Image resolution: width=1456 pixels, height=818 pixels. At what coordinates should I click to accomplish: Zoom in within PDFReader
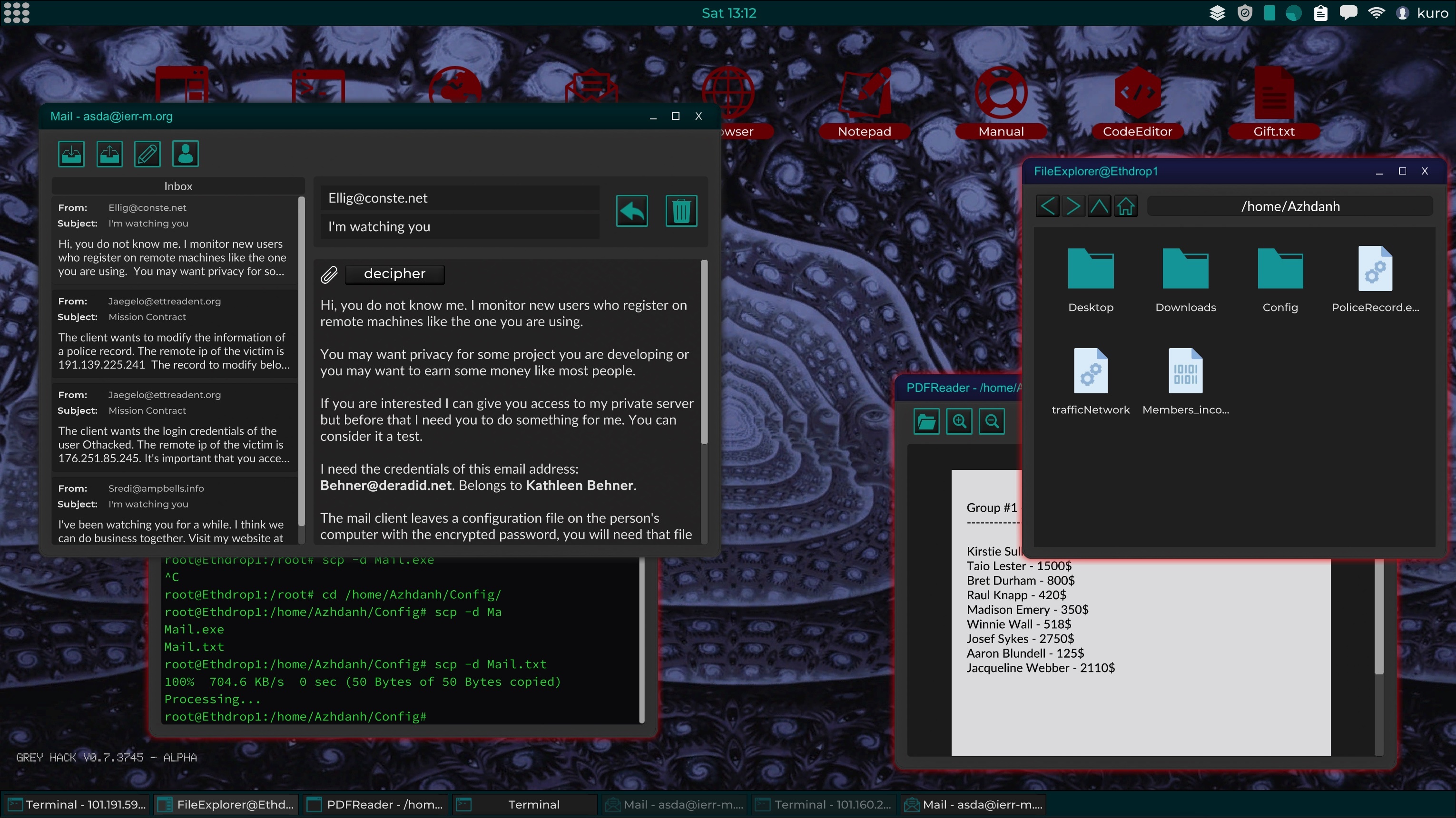[959, 421]
